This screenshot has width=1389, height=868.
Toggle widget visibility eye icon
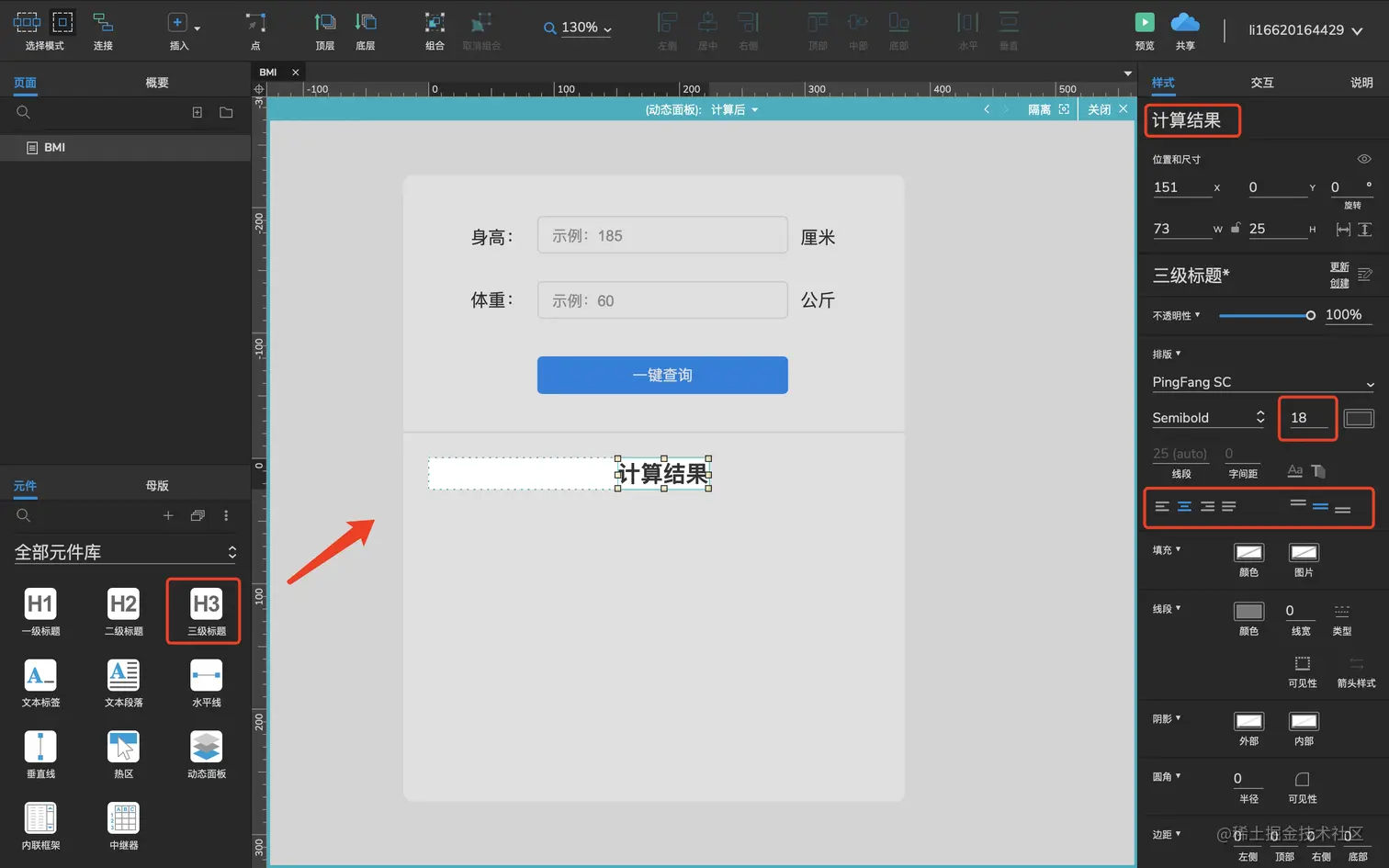(x=1364, y=159)
